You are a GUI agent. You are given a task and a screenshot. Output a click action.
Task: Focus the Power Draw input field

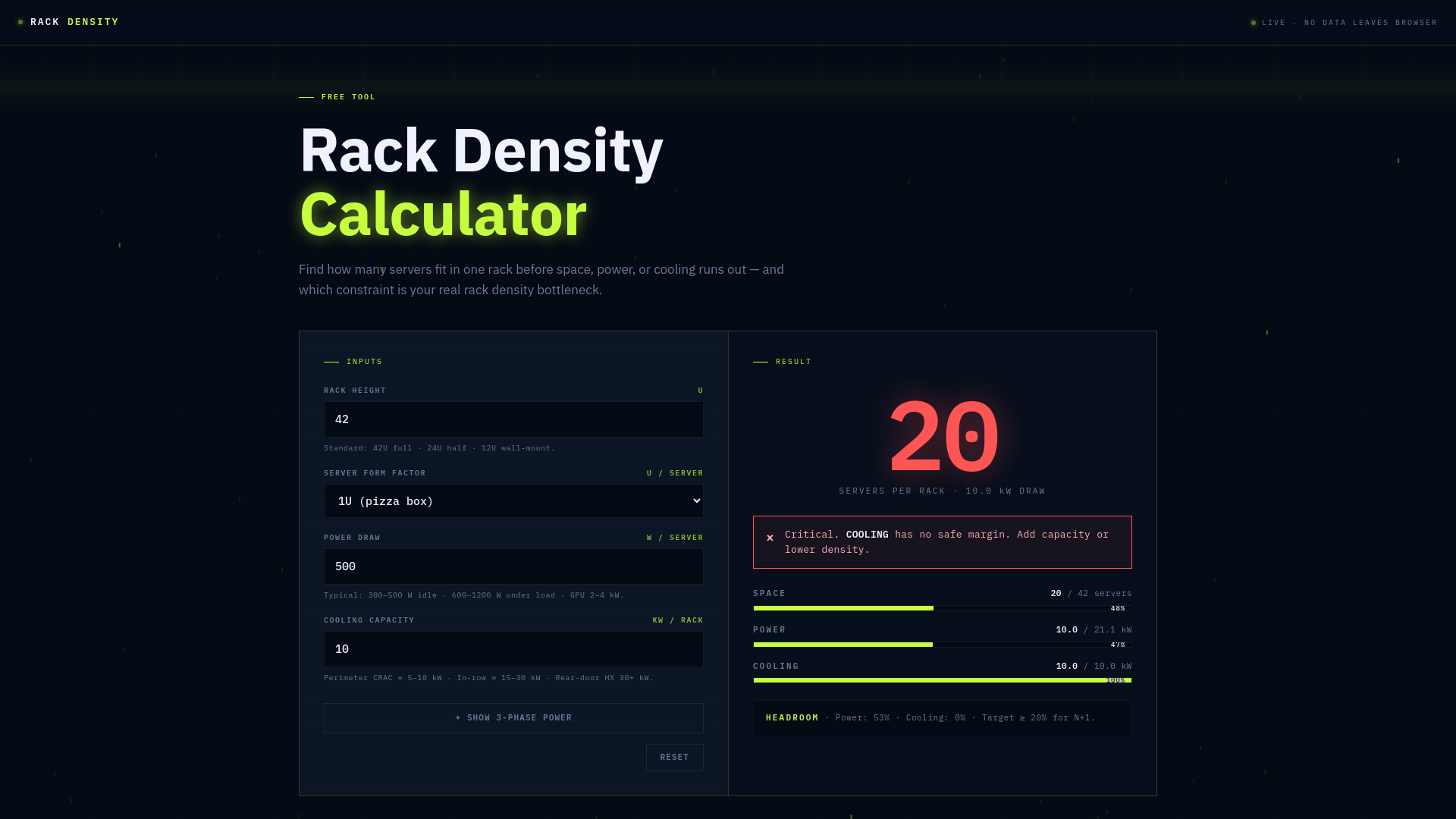point(513,566)
